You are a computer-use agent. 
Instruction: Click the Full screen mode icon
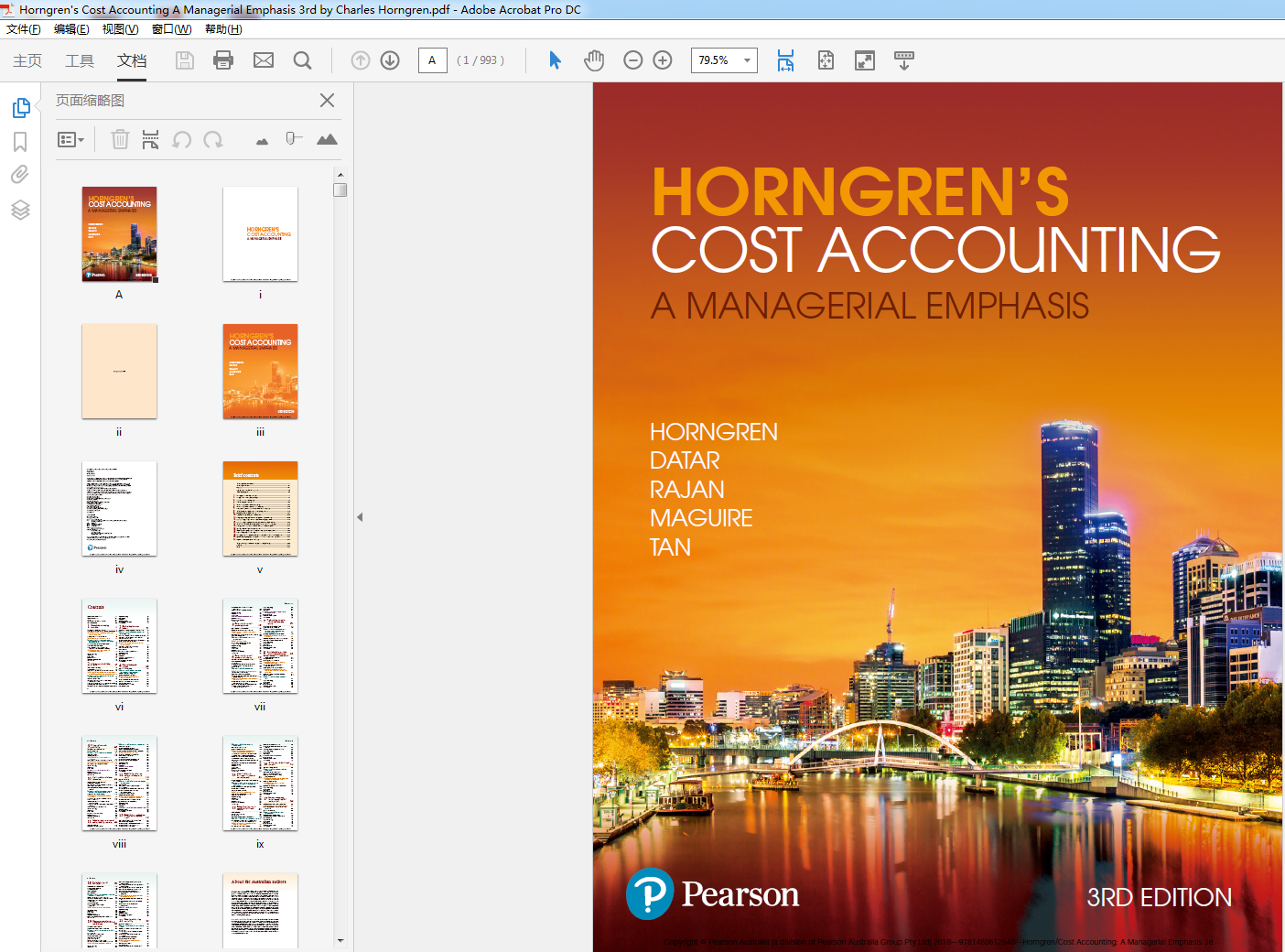tap(865, 60)
